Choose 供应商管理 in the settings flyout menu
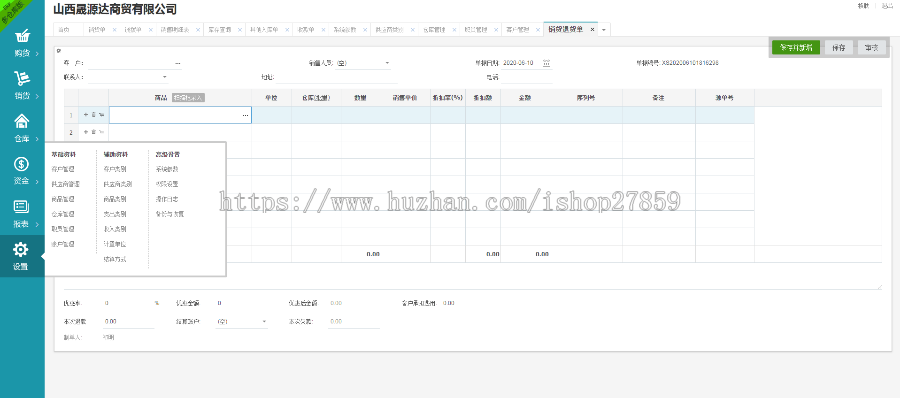Screen dimensions: 900x398 click(x=65, y=184)
